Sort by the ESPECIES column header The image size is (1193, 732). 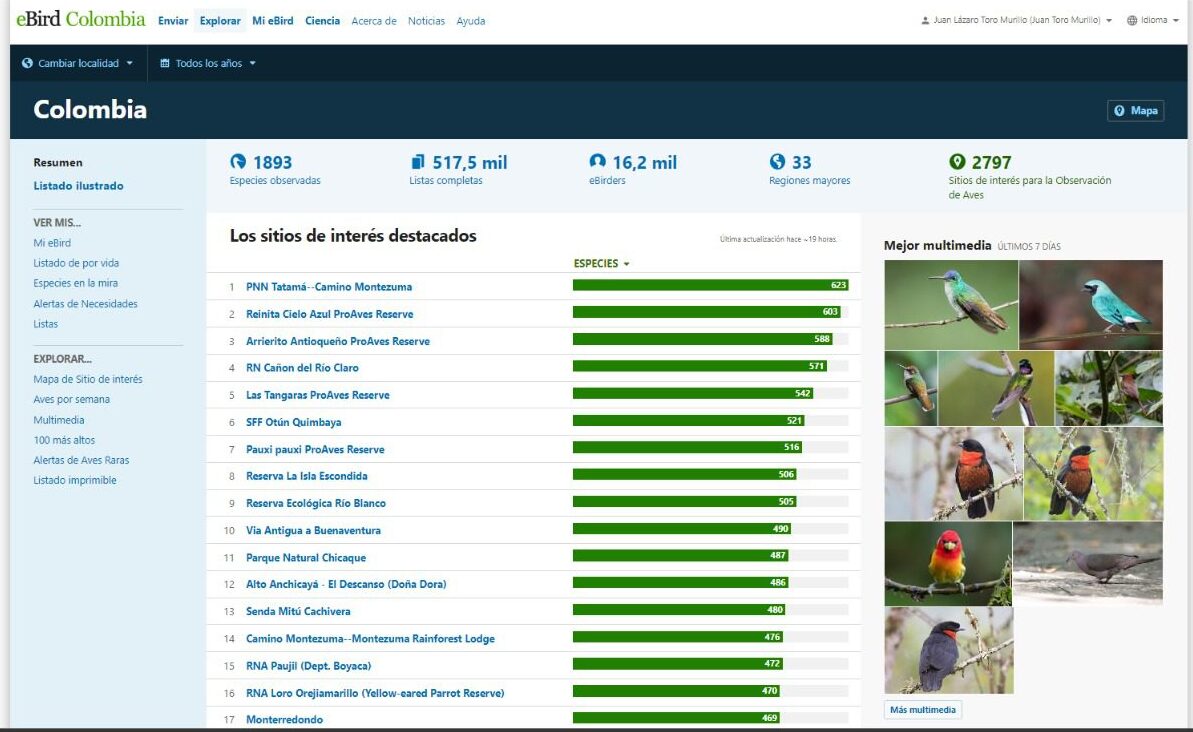tap(601, 264)
